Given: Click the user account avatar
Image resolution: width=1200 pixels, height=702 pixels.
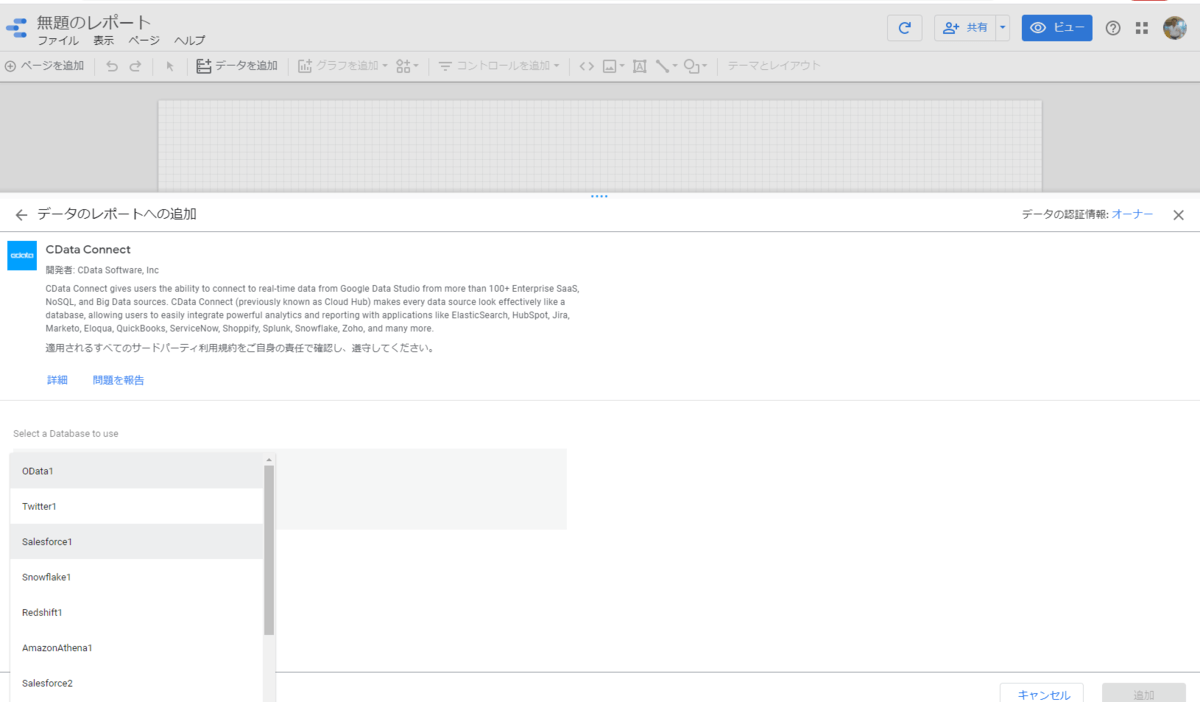Looking at the screenshot, I should tap(1175, 28).
